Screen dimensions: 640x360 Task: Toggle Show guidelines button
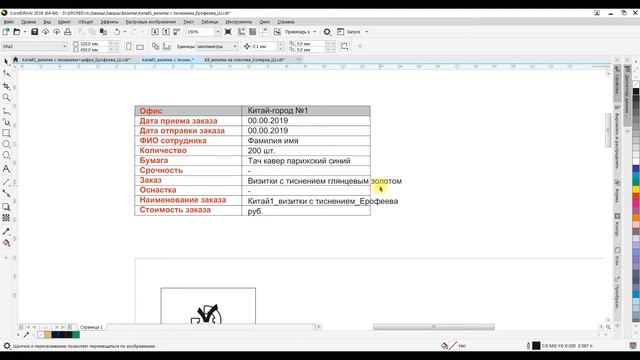pos(264,31)
